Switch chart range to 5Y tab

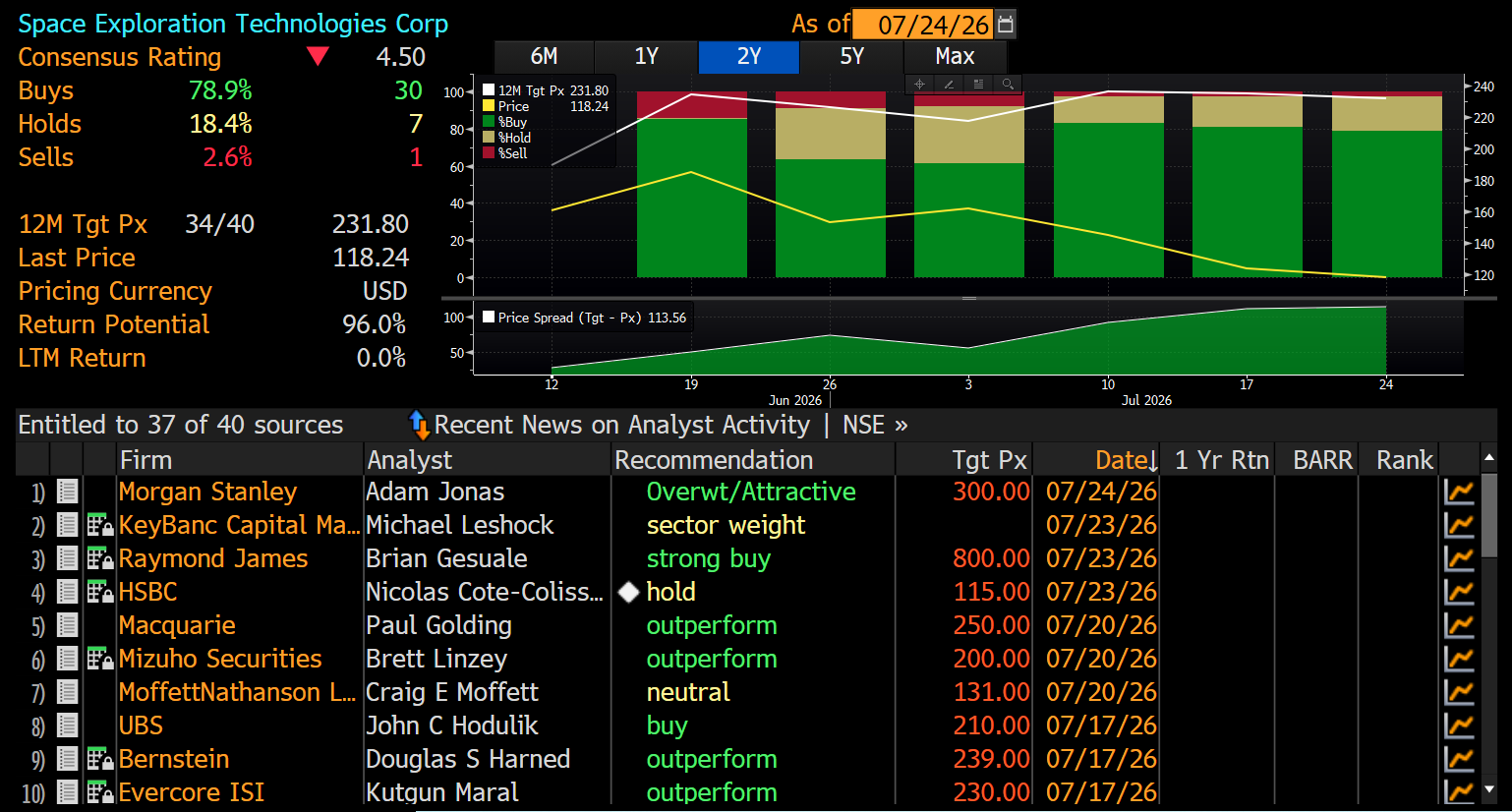(x=851, y=57)
